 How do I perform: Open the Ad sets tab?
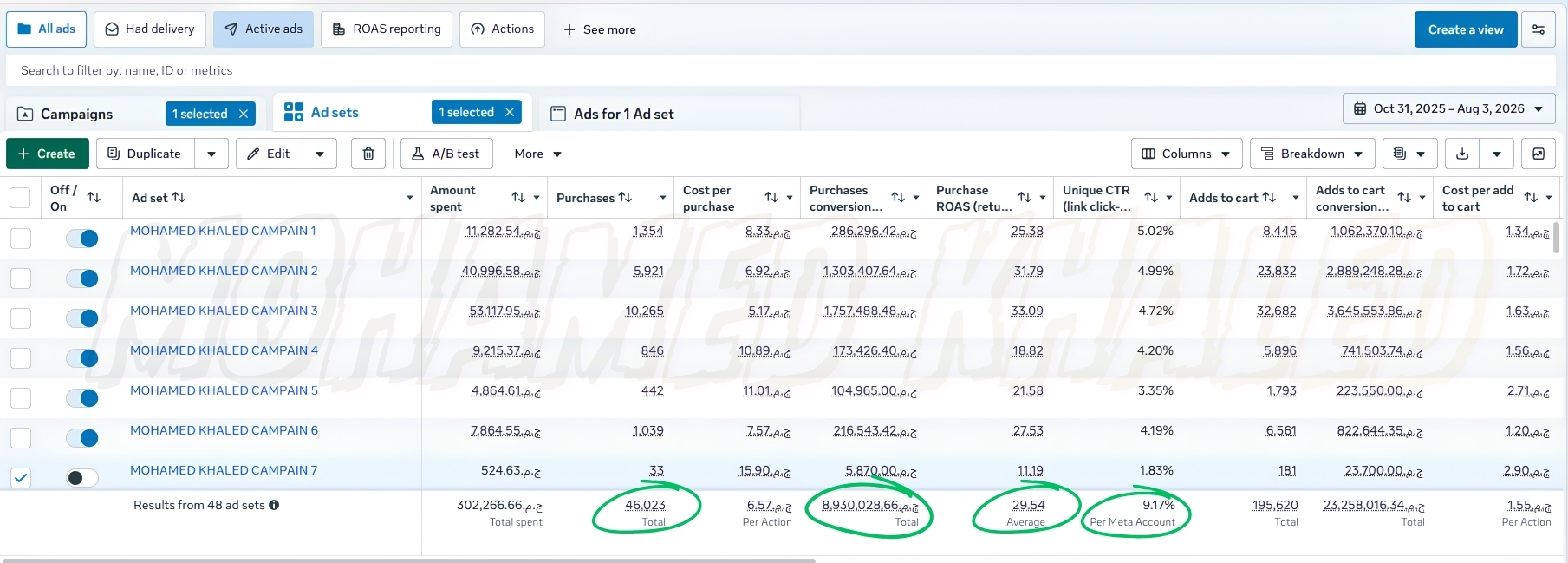pyautogui.click(x=334, y=112)
